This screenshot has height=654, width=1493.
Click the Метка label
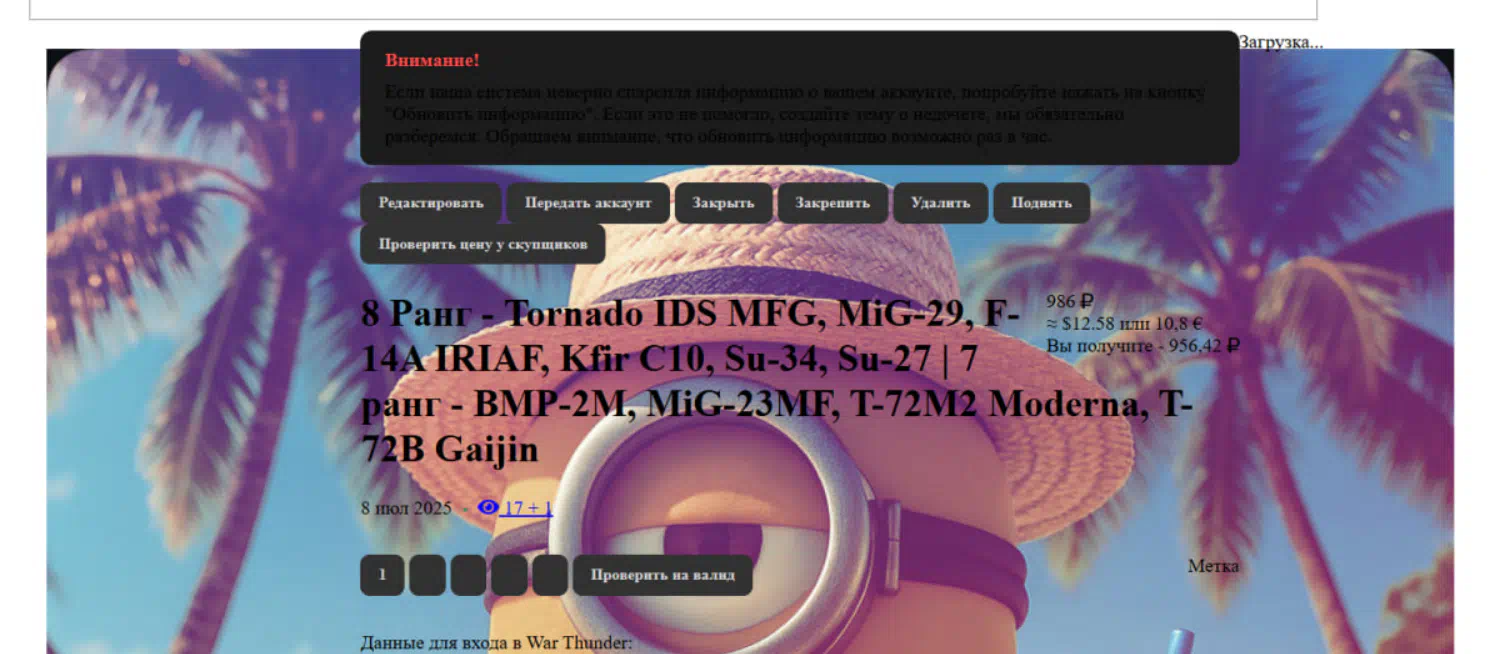(1213, 566)
